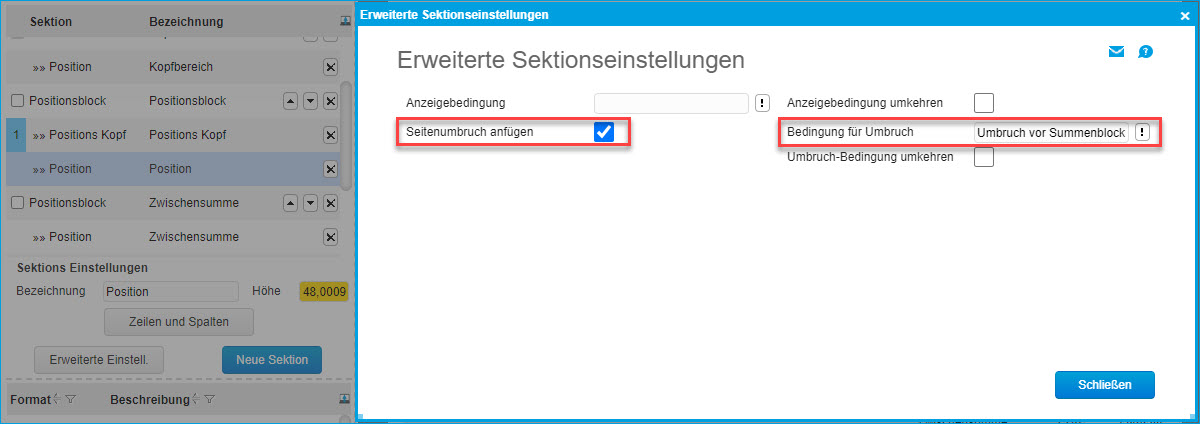This screenshot has width=1200, height=424.
Task: Open the help speech-bubble icon
Action: click(x=1146, y=52)
